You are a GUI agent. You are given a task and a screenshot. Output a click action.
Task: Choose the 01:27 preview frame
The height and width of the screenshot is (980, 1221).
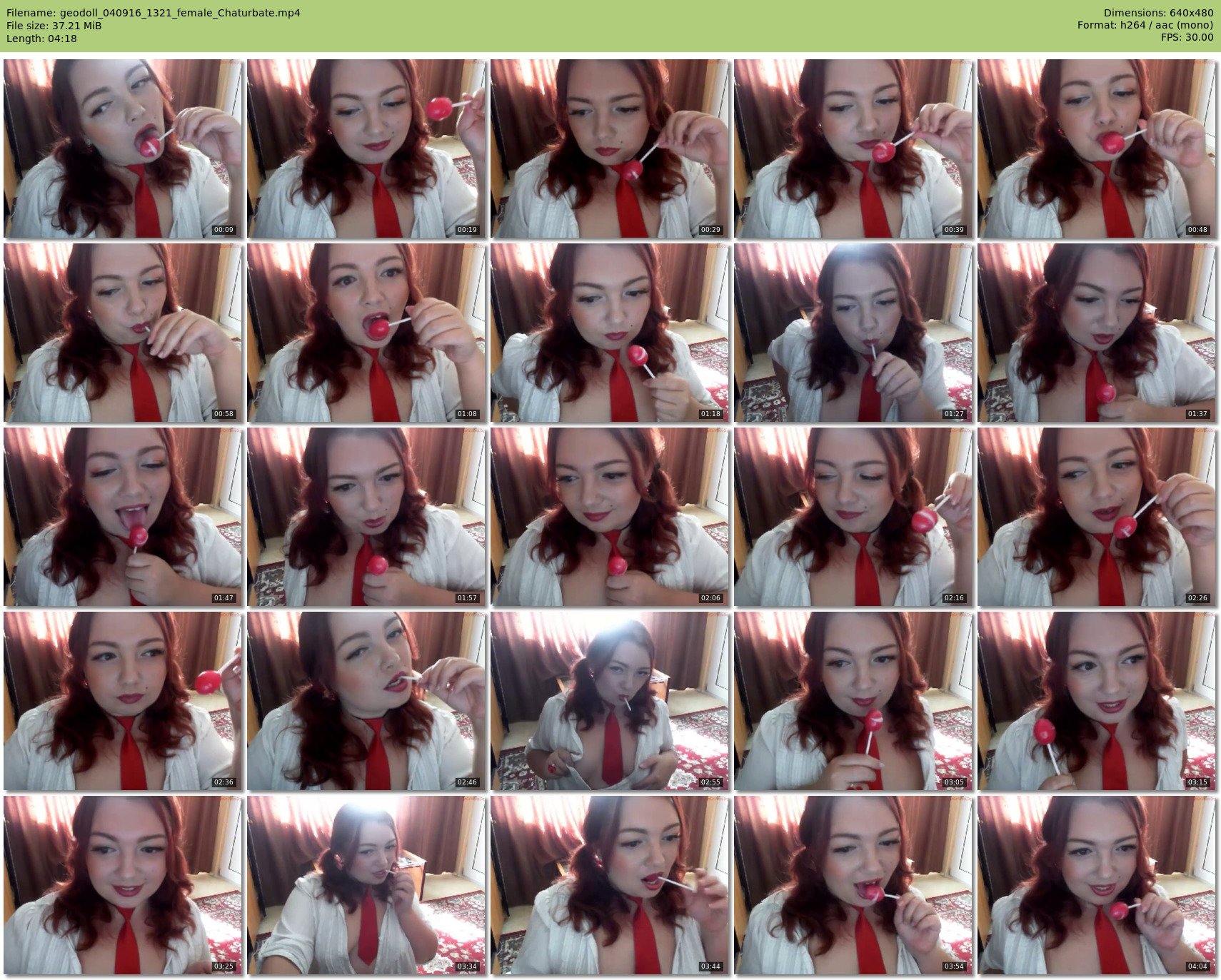(853, 333)
